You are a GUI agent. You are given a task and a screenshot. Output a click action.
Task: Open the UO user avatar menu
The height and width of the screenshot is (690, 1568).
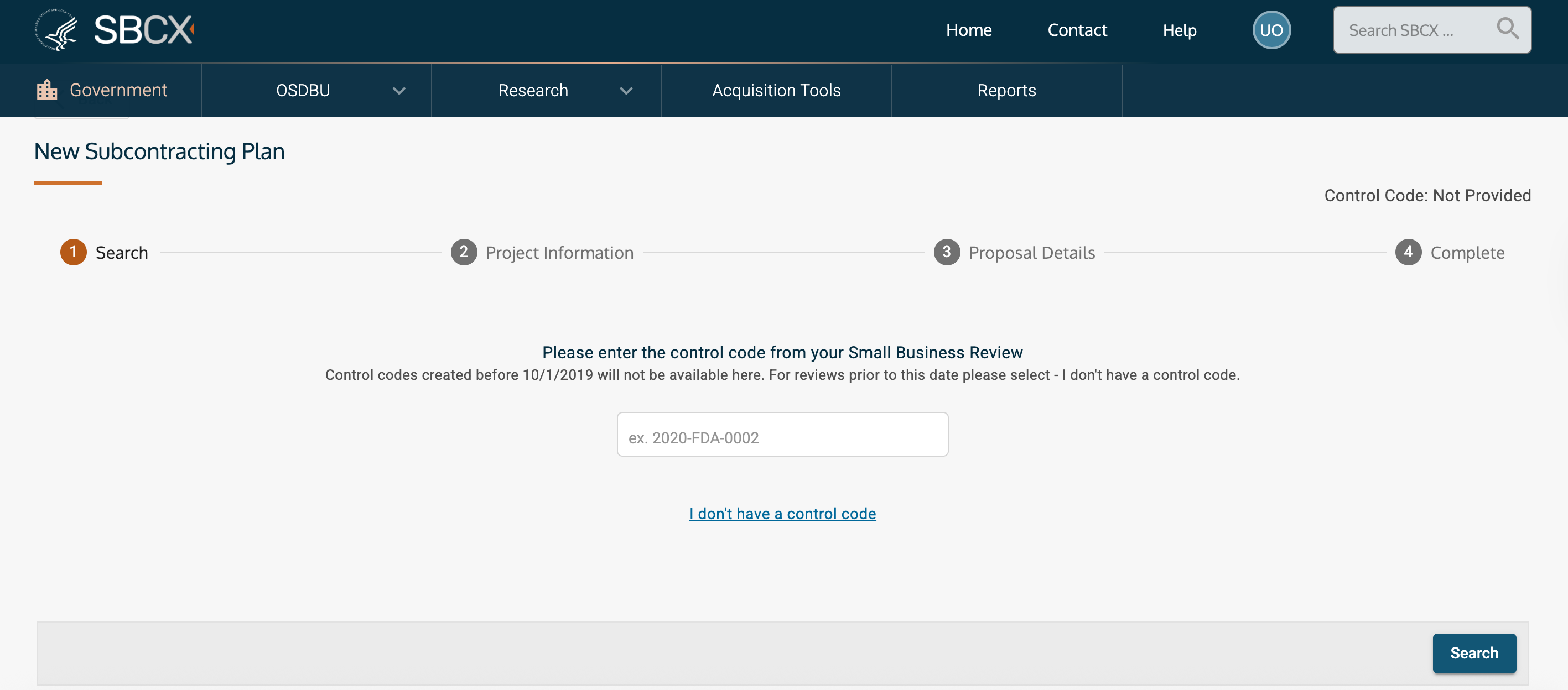click(x=1271, y=30)
